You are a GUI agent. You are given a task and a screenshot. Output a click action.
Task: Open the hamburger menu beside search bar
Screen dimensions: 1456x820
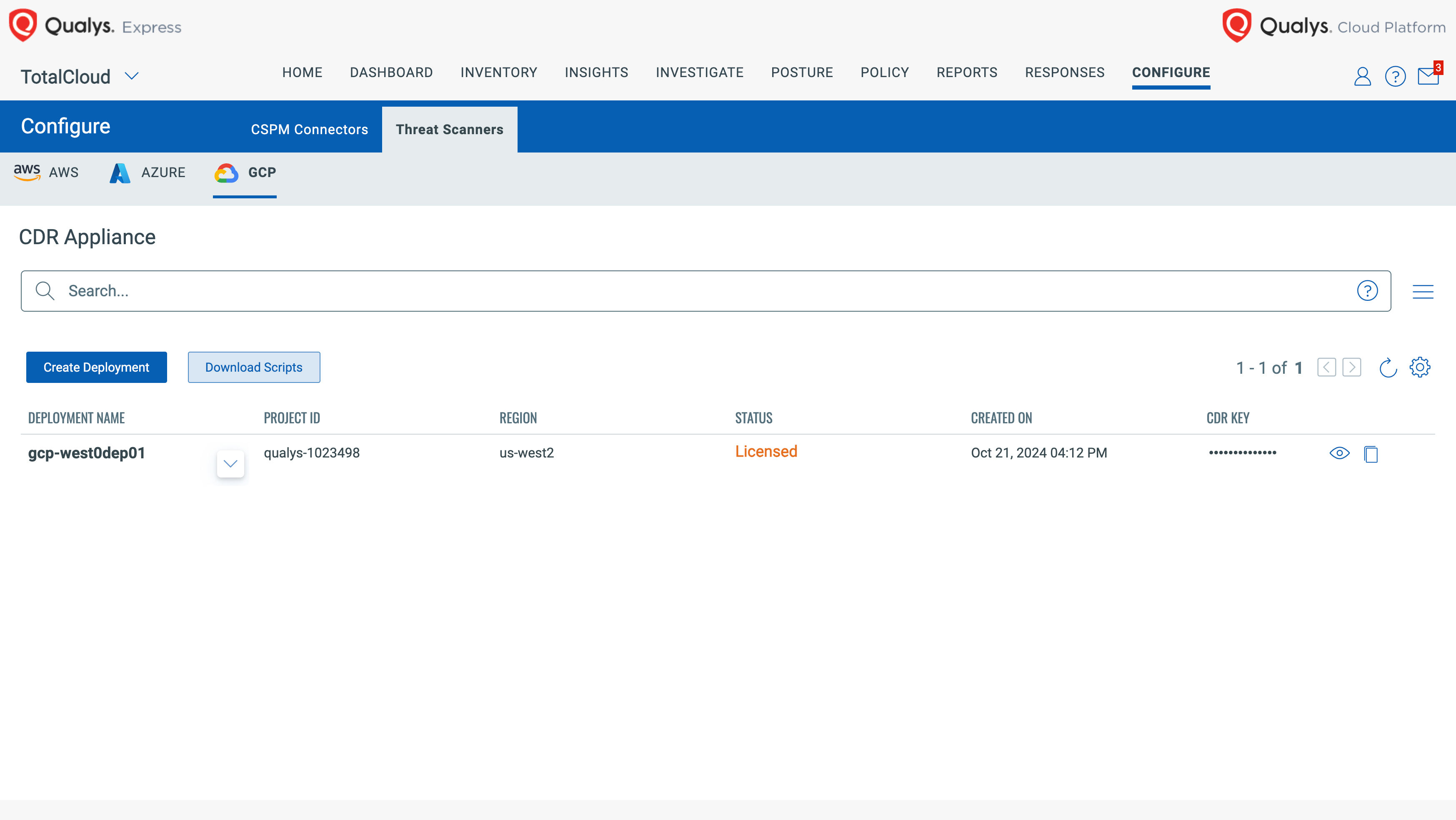pos(1423,292)
